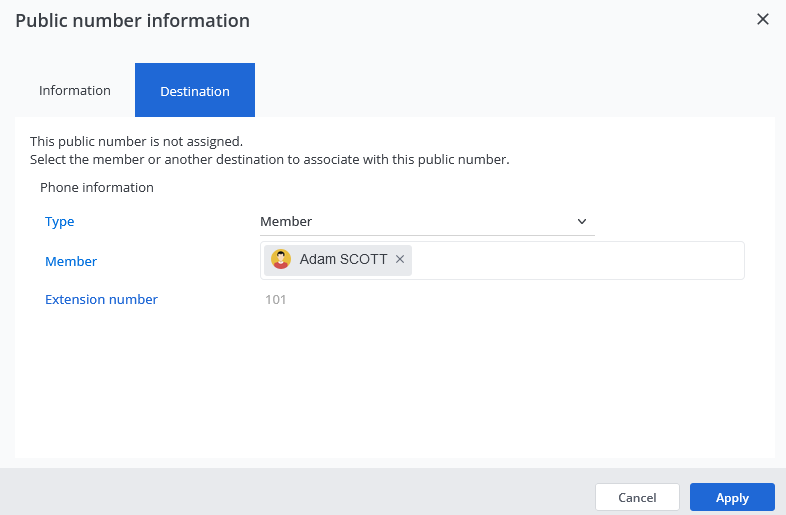This screenshot has width=786, height=515.
Task: Click the Phone information section heading
Action: 97,187
